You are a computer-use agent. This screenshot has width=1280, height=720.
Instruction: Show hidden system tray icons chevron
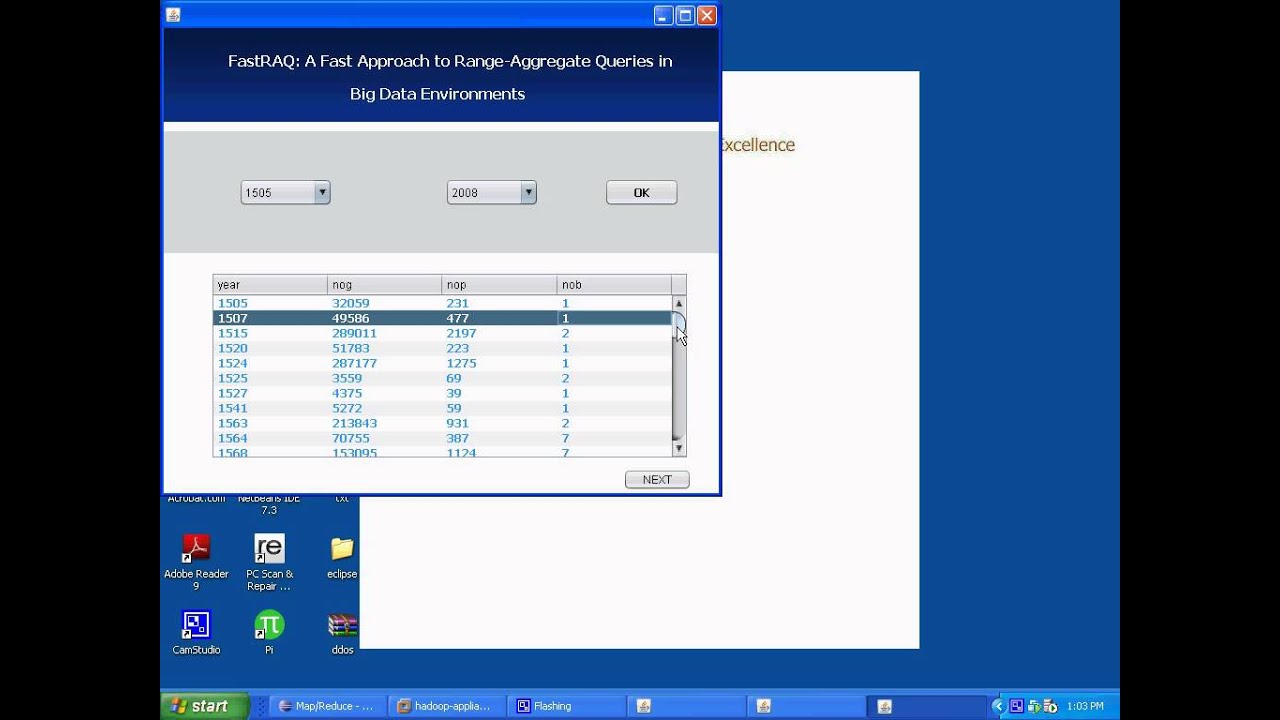(x=997, y=706)
